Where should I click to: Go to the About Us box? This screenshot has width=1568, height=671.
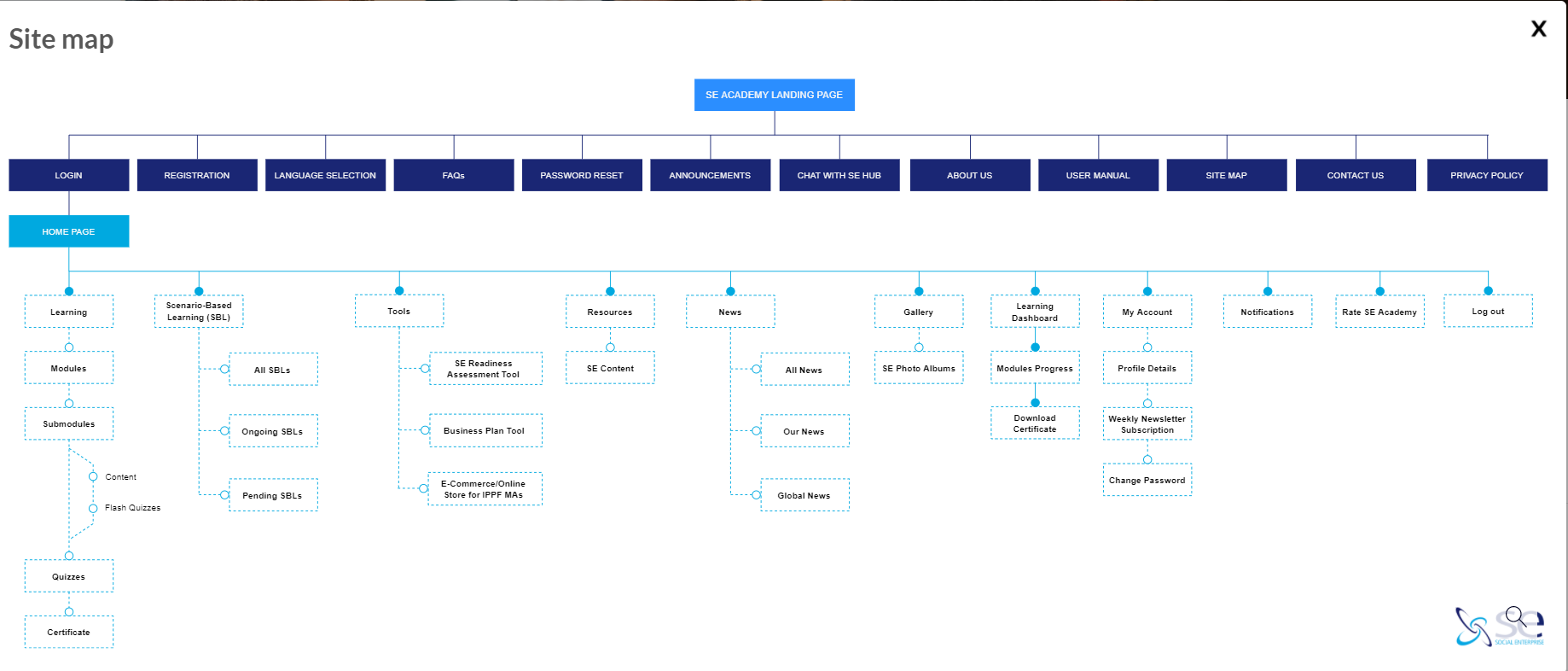(970, 175)
